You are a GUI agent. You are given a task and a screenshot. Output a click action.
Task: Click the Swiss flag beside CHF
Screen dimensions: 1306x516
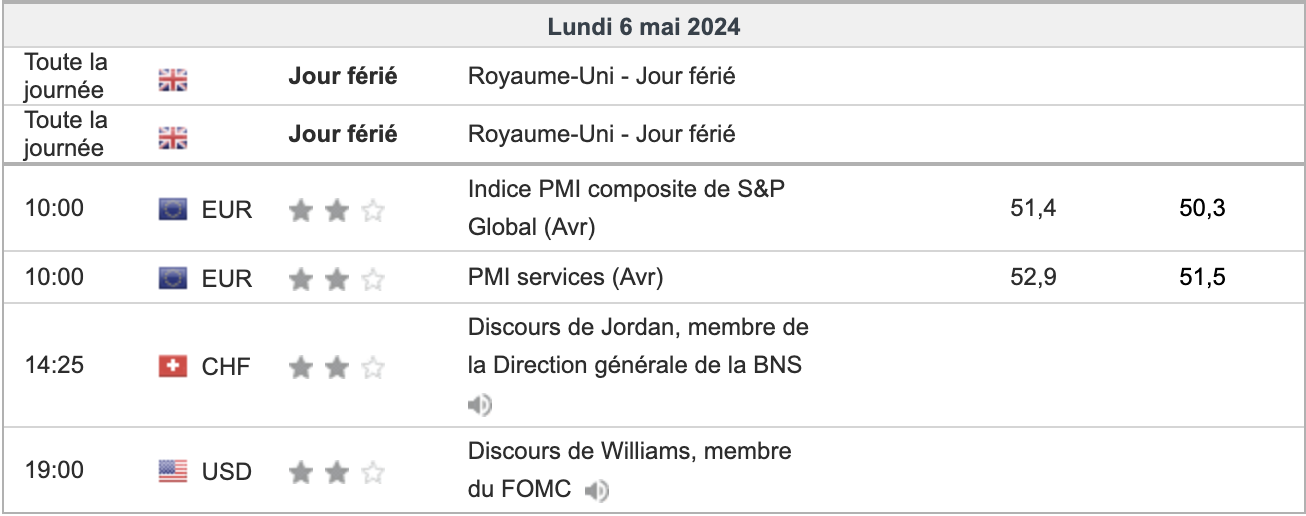coord(173,367)
